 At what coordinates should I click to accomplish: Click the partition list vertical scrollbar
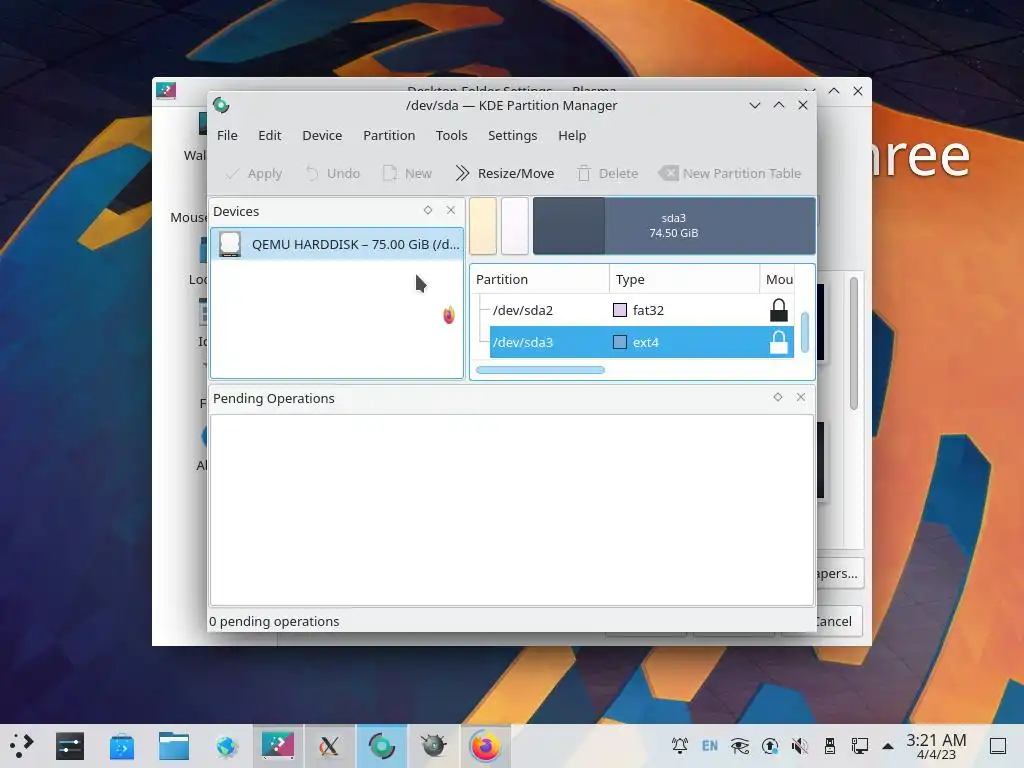point(805,332)
